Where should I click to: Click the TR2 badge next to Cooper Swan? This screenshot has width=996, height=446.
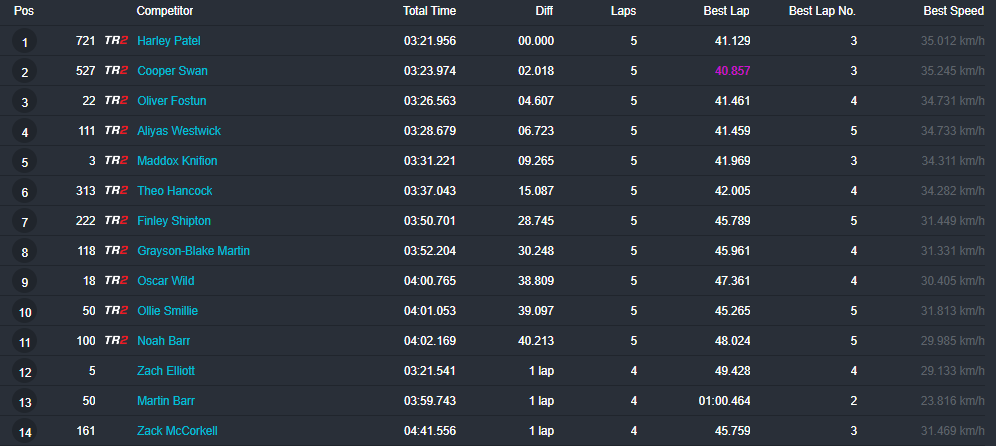click(116, 71)
